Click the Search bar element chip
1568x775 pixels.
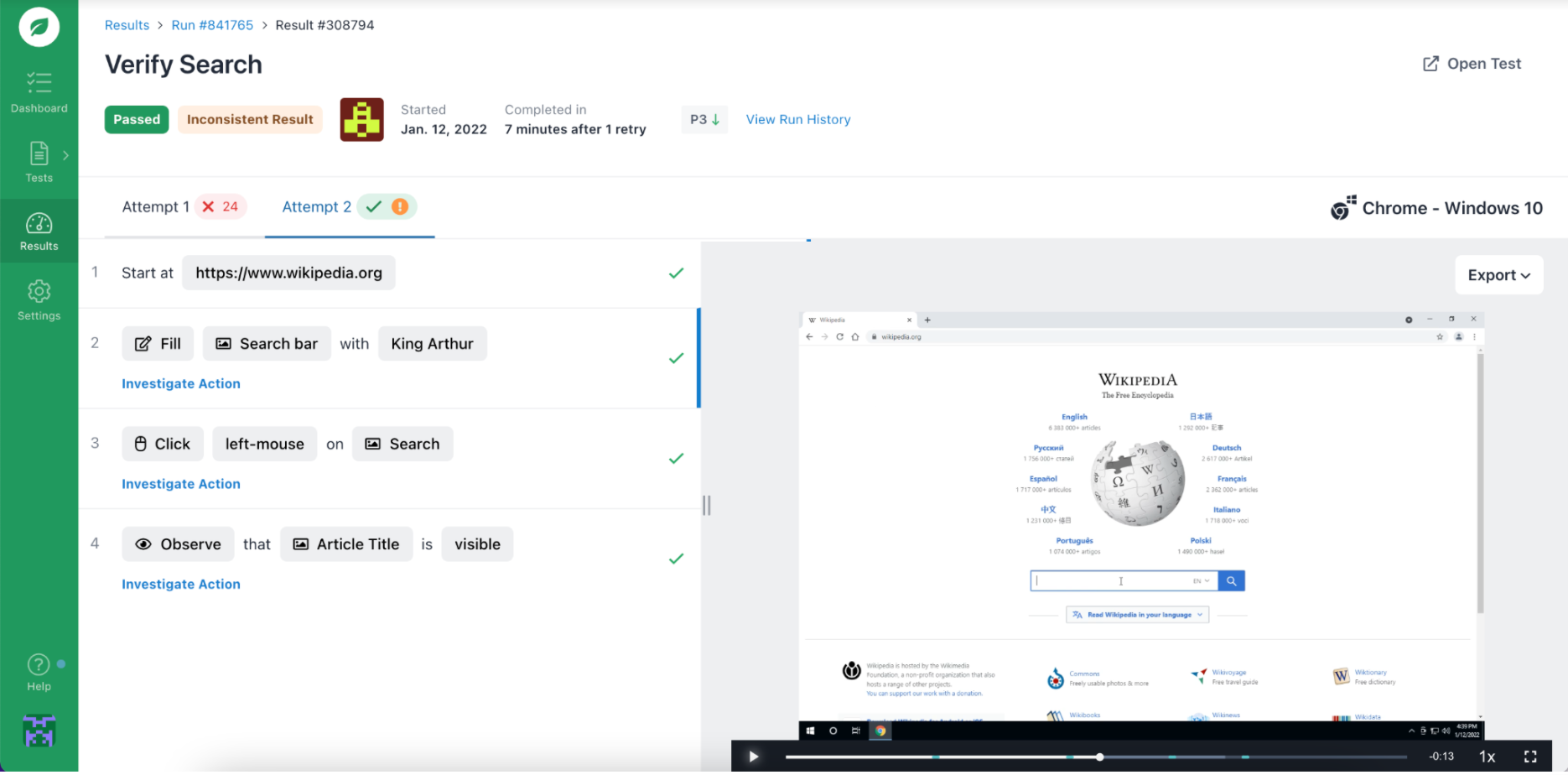pyautogui.click(x=267, y=344)
